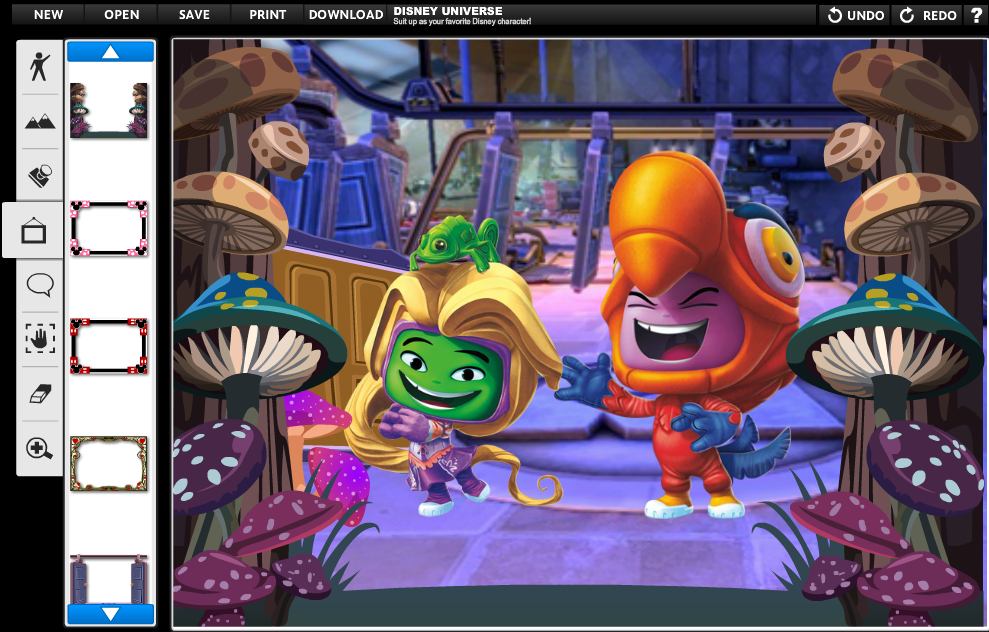Pick the eraser tool
Viewport: 989px width, 632px height.
(x=40, y=394)
